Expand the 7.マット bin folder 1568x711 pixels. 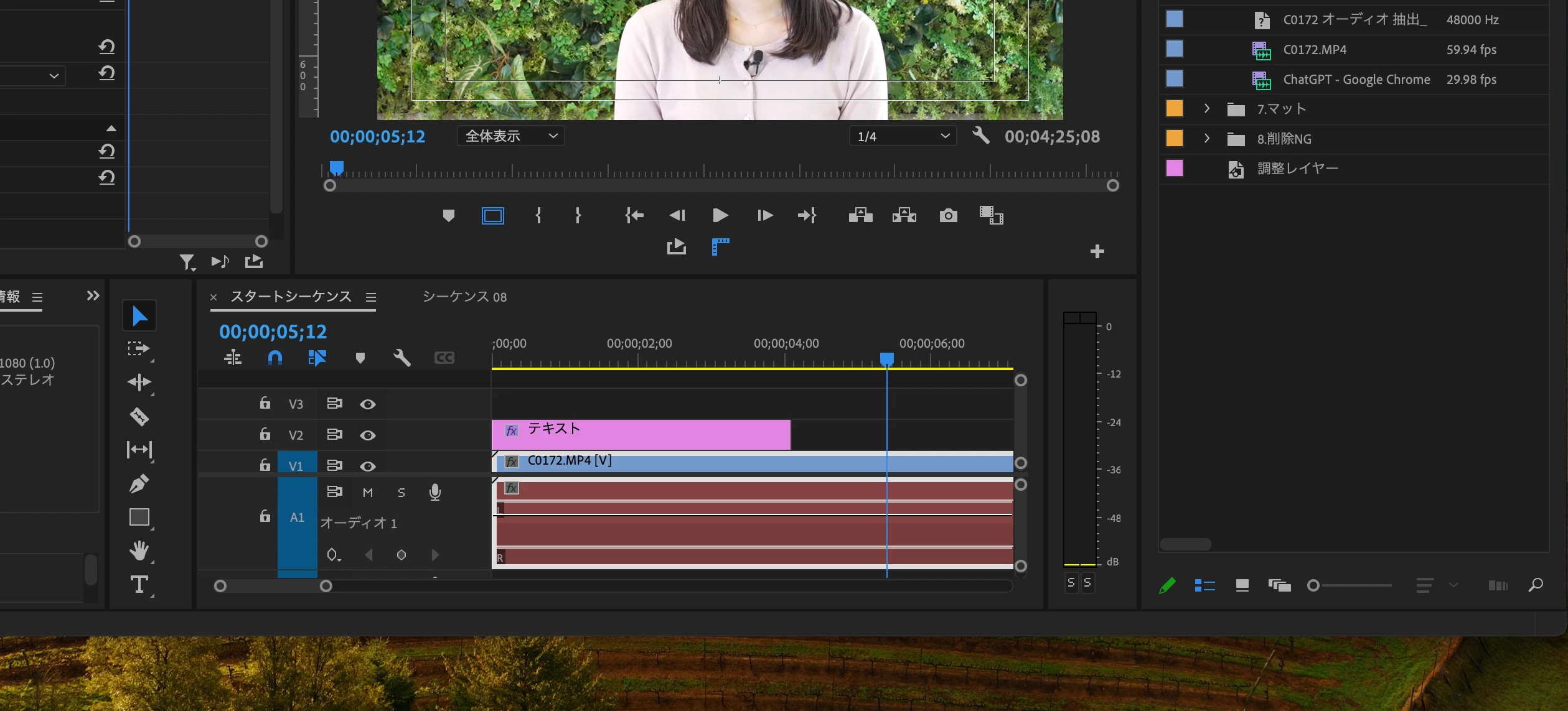[x=1207, y=109]
